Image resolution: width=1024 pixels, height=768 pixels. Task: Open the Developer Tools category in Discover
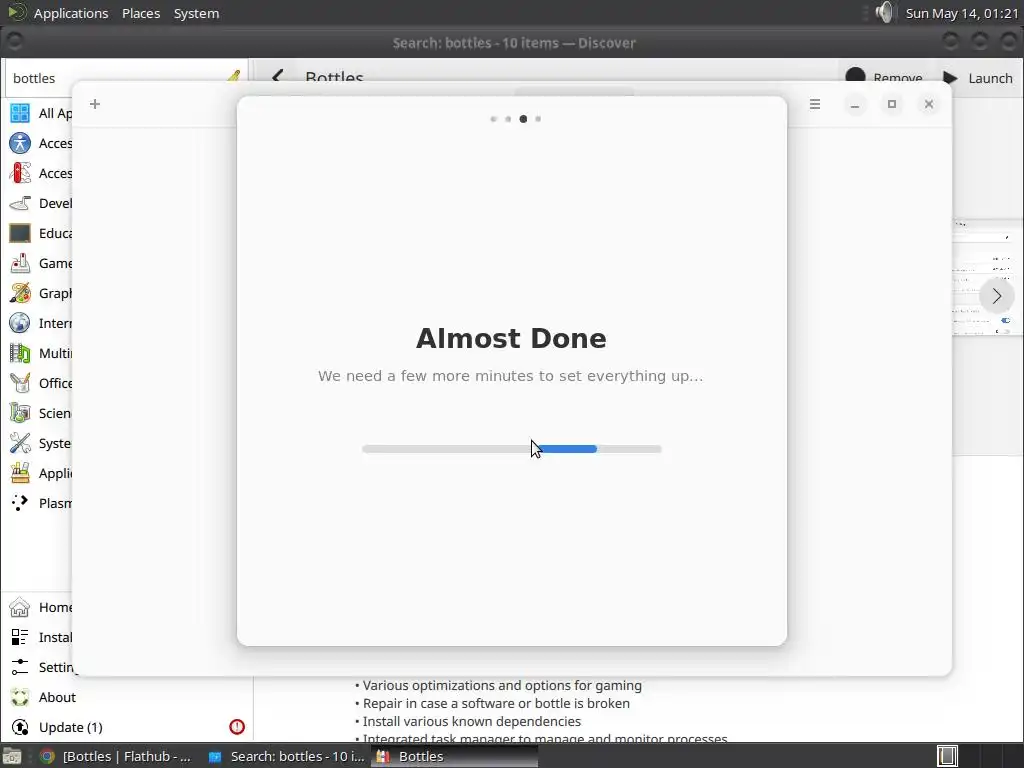(40, 203)
